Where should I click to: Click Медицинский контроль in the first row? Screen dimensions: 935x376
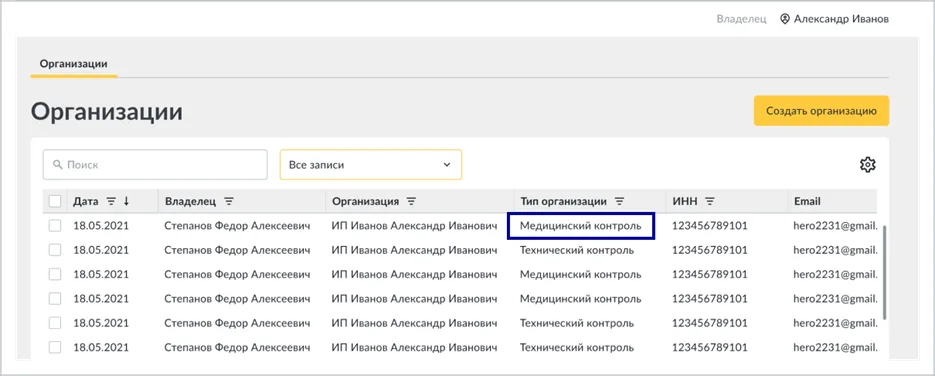[x=581, y=226]
